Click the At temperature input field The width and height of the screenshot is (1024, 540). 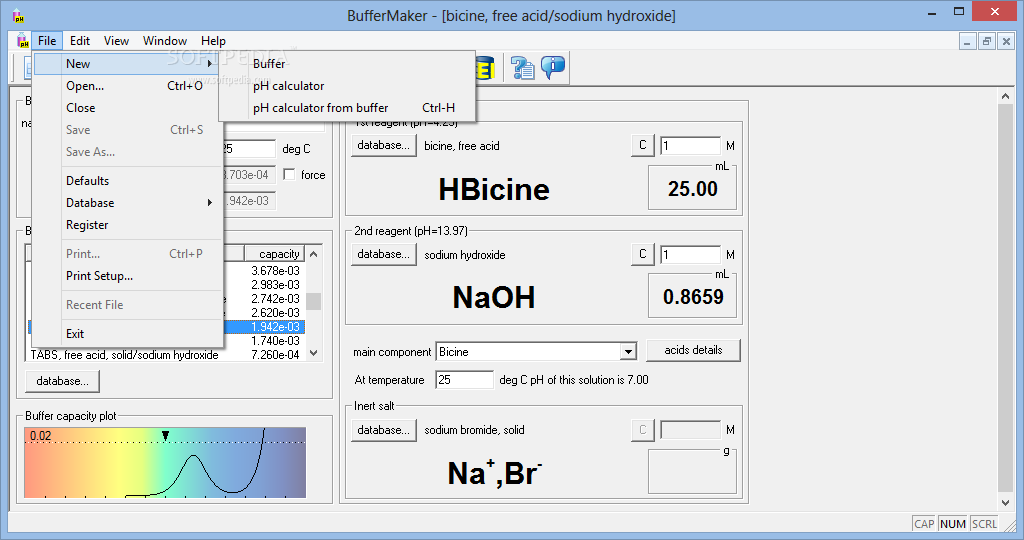coord(464,379)
